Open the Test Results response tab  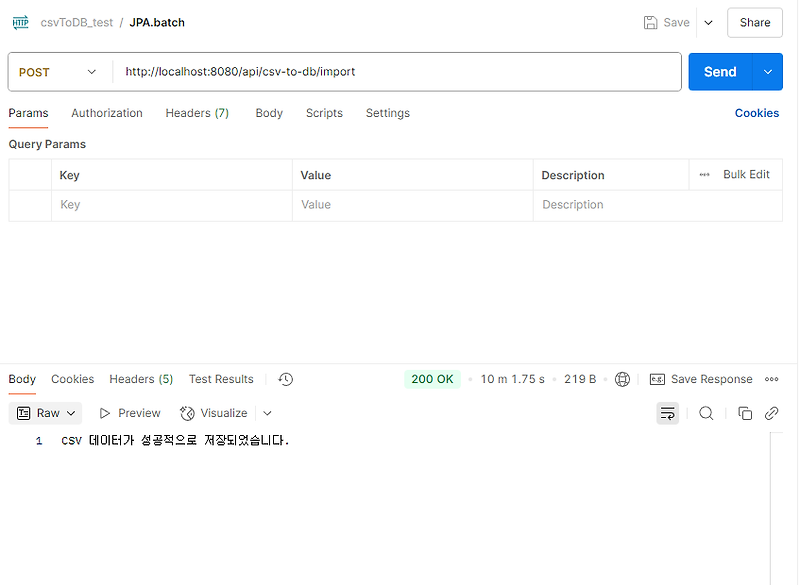(220, 379)
